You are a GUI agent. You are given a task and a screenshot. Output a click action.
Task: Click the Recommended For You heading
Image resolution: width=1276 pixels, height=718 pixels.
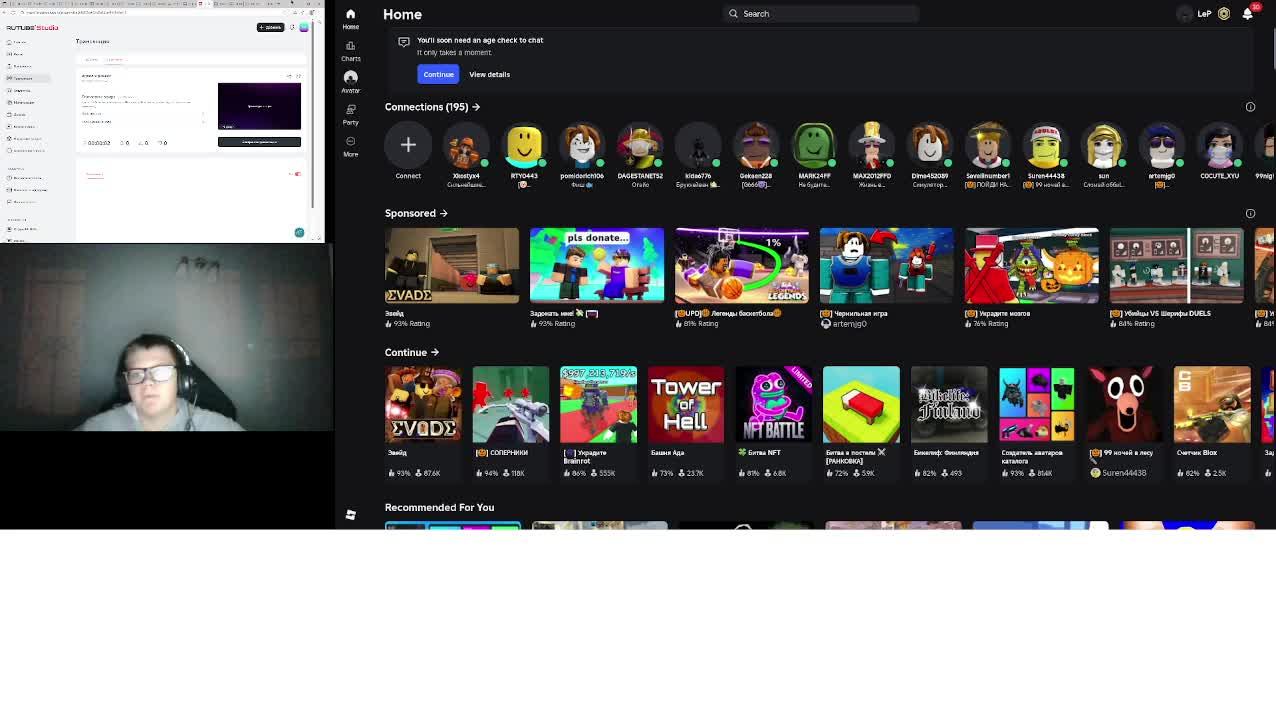(x=439, y=508)
